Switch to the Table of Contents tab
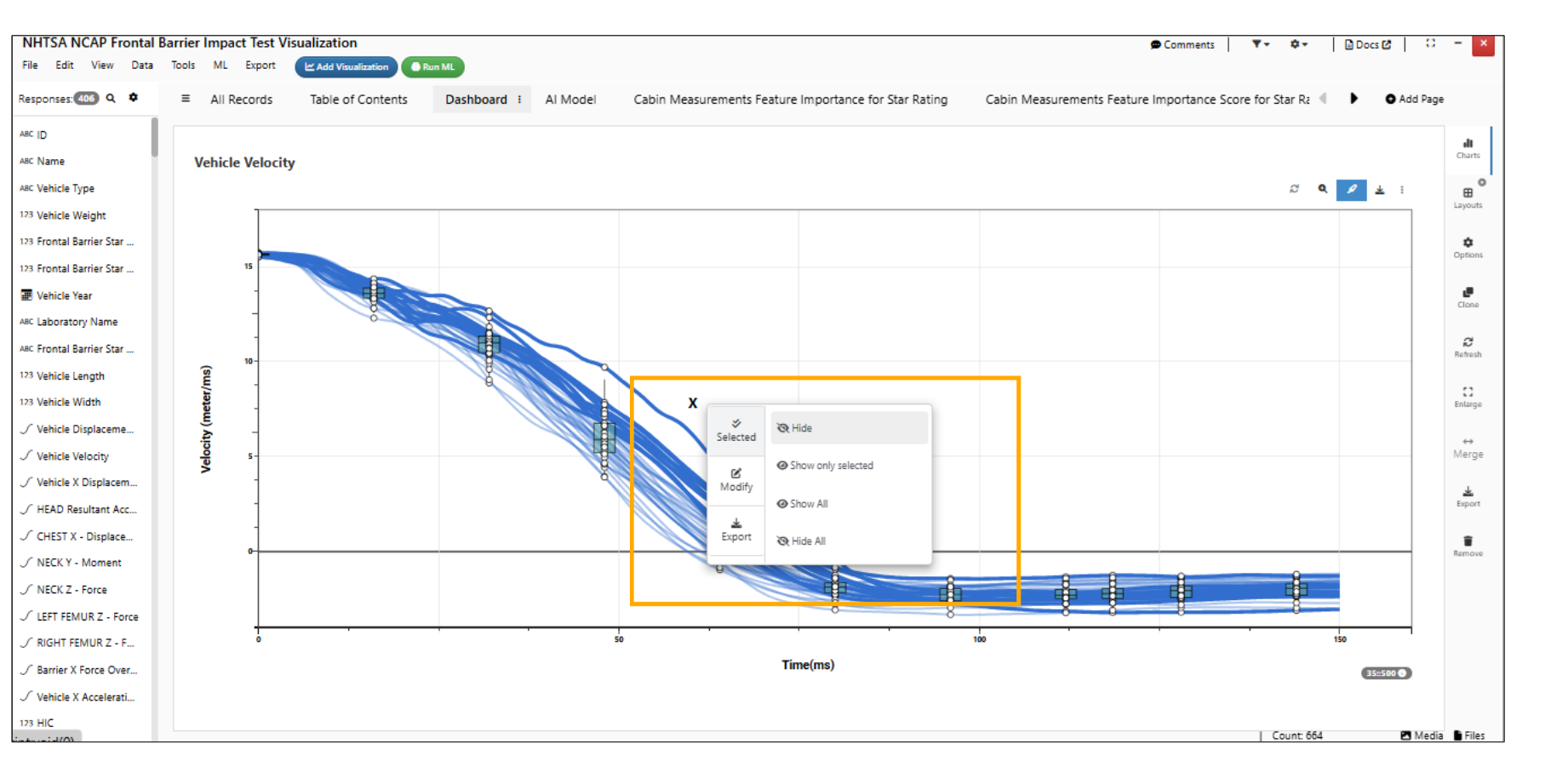This screenshot has width=1568, height=761. point(358,100)
